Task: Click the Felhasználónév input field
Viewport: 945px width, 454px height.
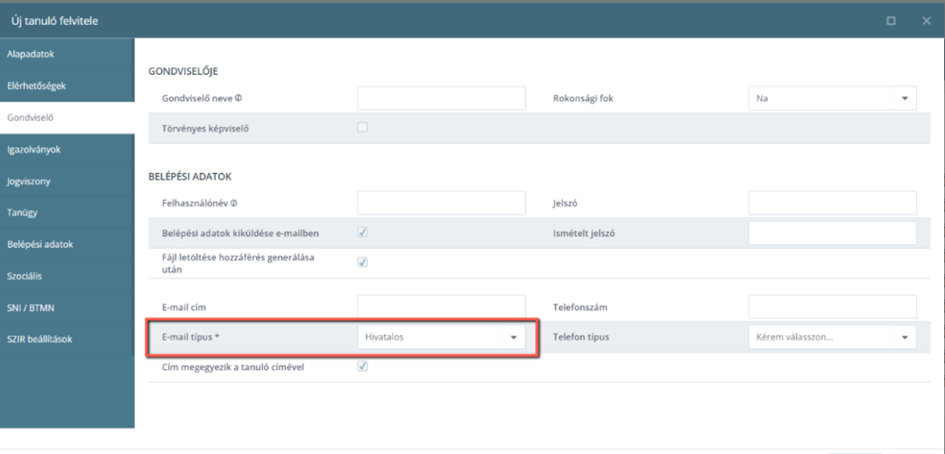Action: (441, 203)
